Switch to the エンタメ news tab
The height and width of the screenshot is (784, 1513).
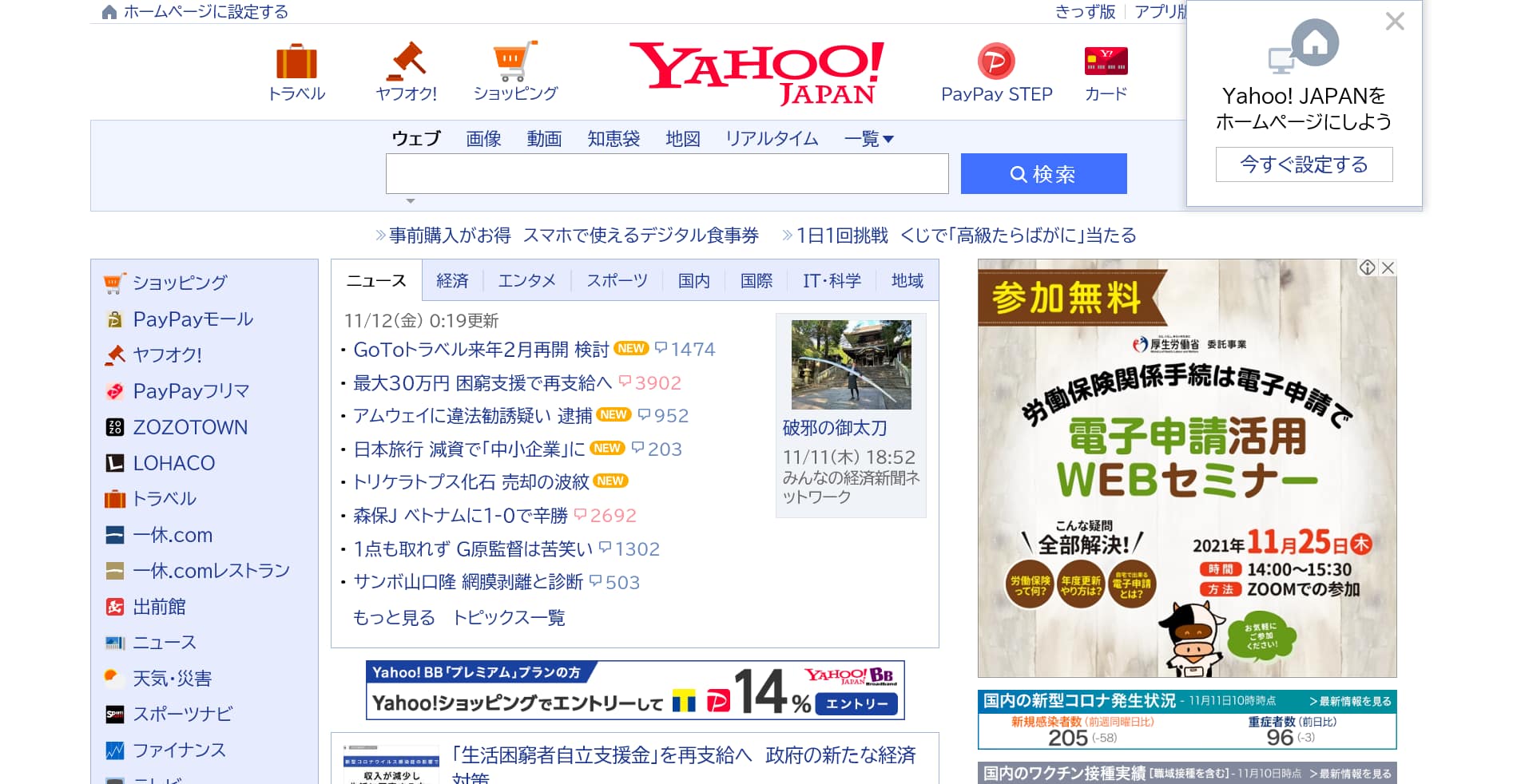pyautogui.click(x=526, y=281)
